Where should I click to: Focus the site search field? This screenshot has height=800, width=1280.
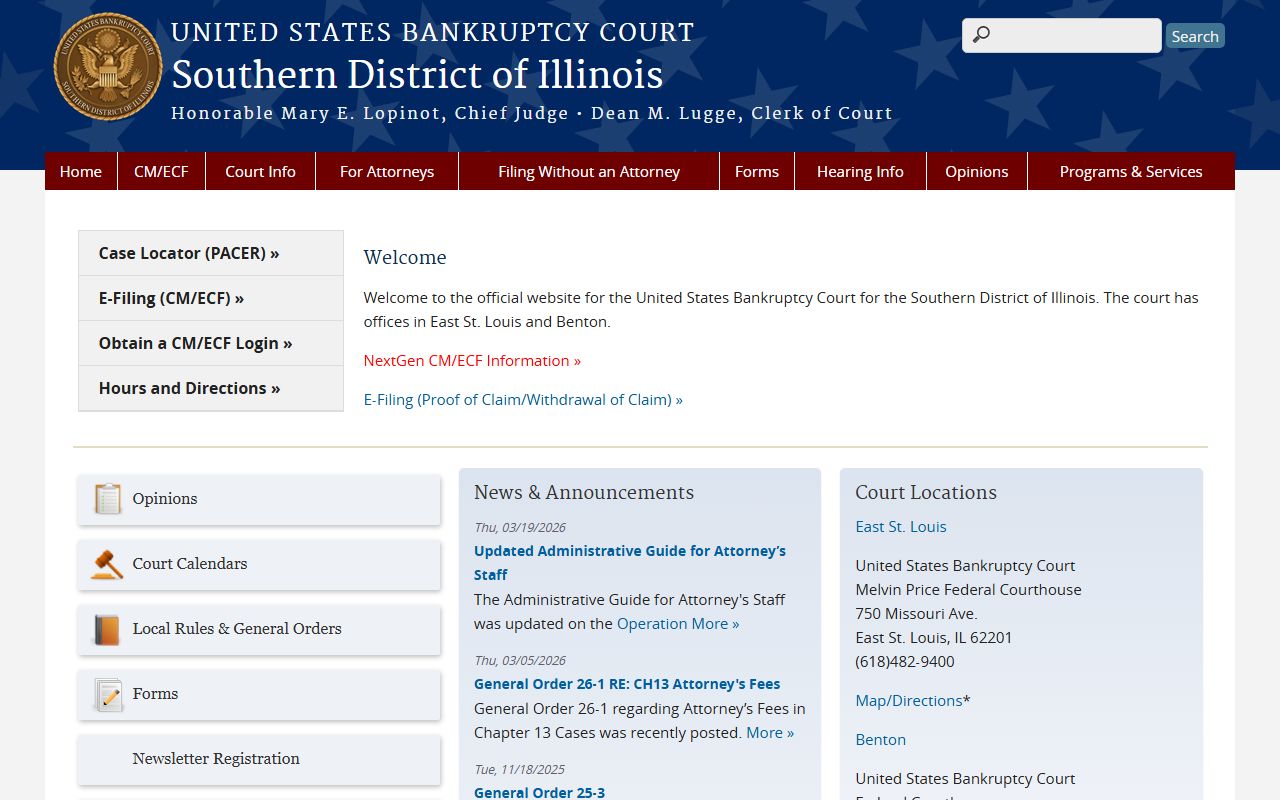(1062, 35)
